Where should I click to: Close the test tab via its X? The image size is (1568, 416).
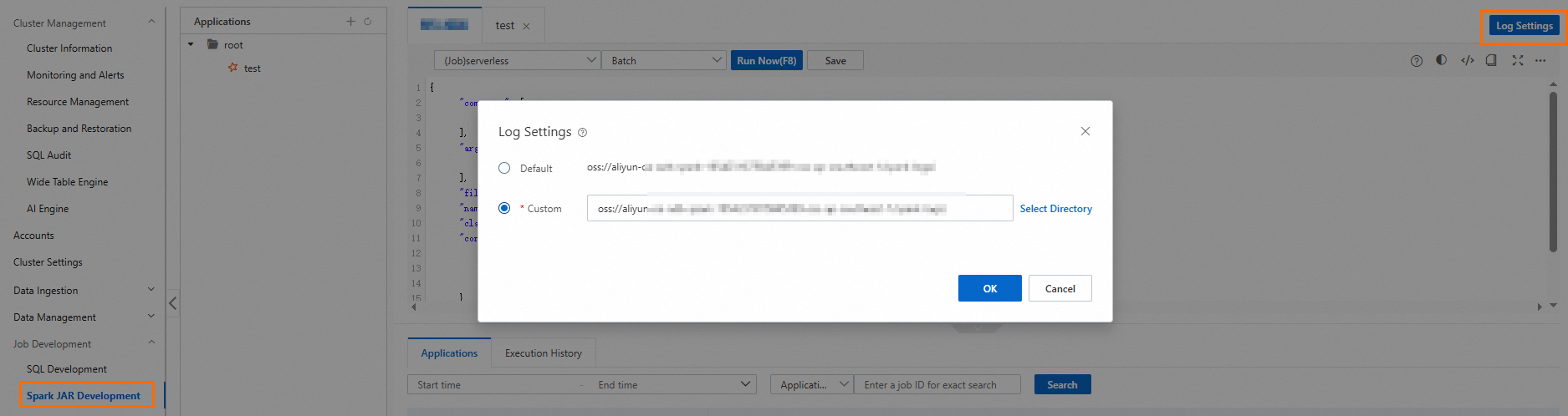click(x=526, y=26)
